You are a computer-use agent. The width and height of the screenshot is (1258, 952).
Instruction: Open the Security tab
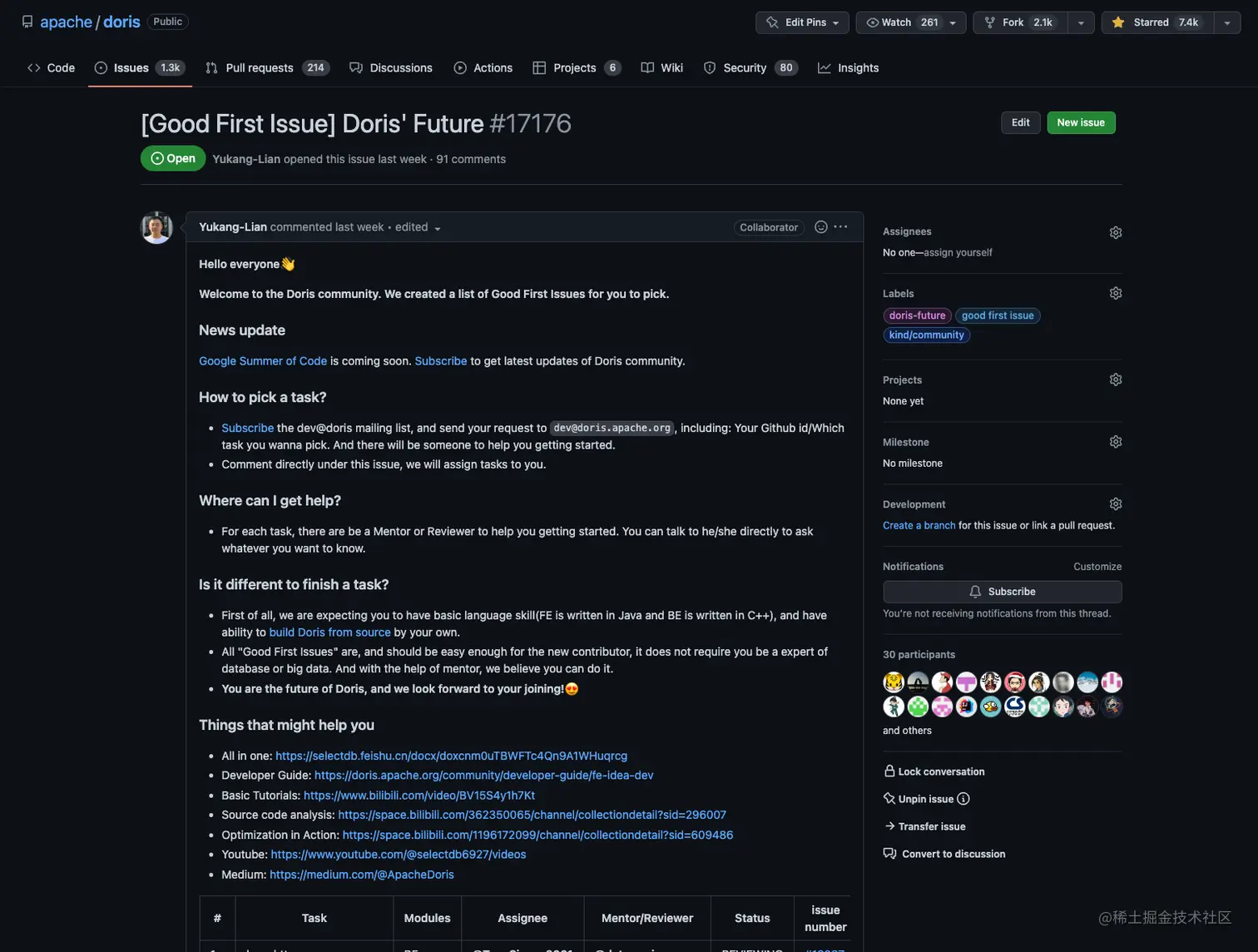pos(750,68)
